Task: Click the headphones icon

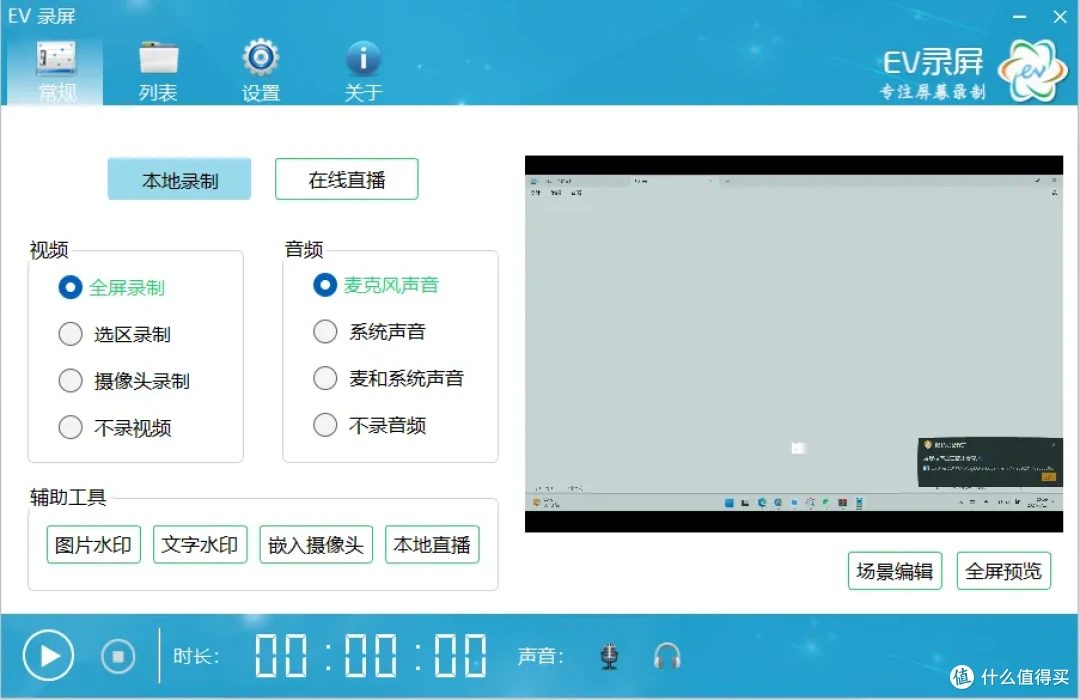Action: pos(667,656)
